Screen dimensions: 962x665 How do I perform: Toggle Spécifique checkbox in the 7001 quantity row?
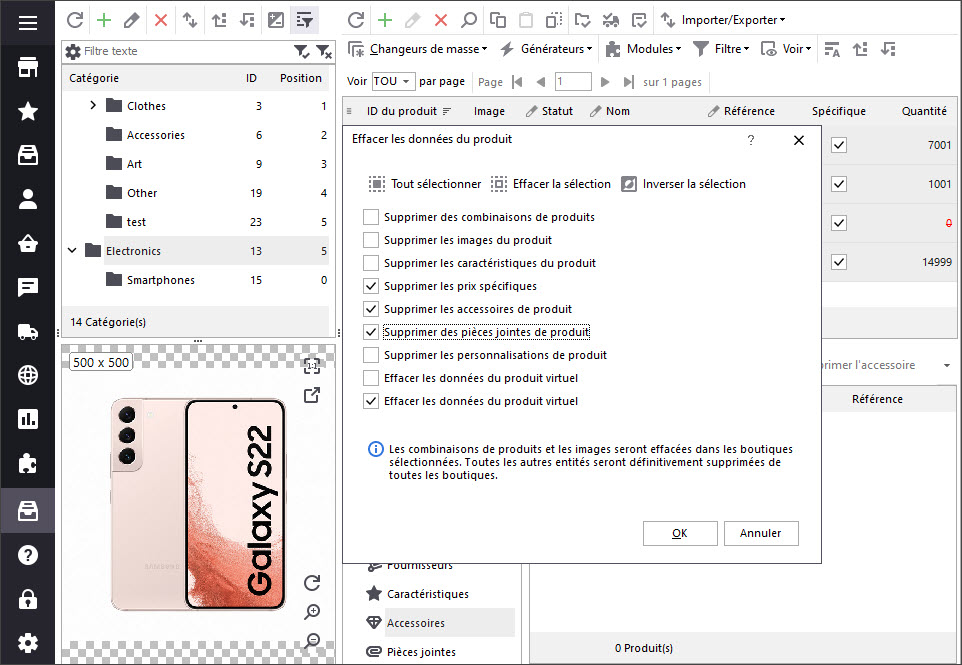(x=839, y=145)
